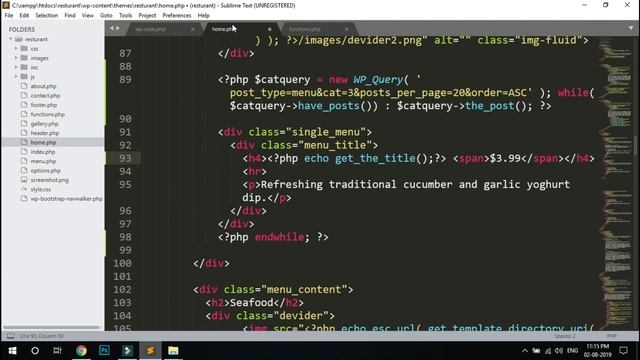This screenshot has width=640, height=360.
Task: Open the volume control in system tray
Action: tap(559, 351)
